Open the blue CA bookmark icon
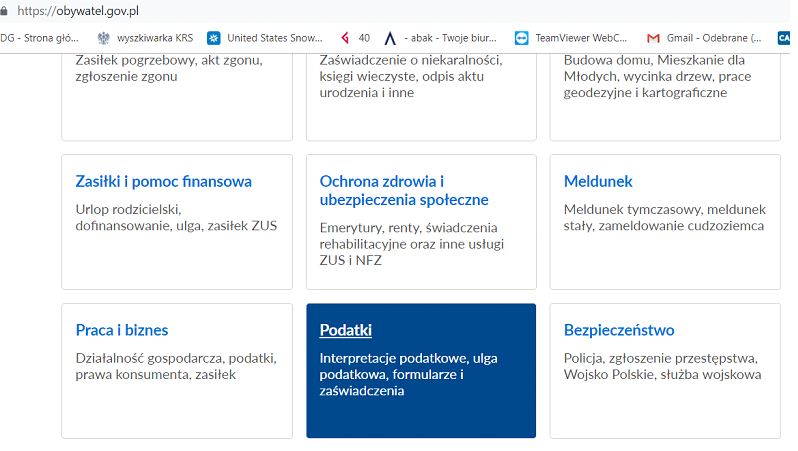Screen dimensions: 798x451 click(x=784, y=38)
